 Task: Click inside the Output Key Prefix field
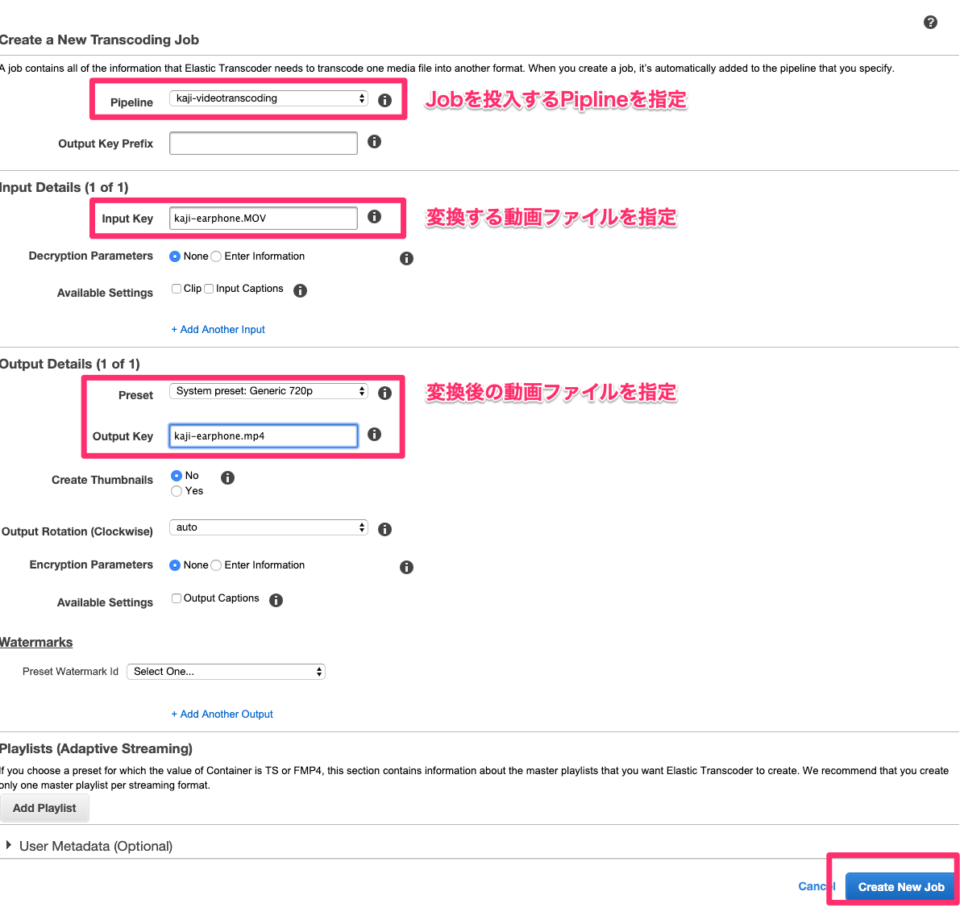coord(262,143)
